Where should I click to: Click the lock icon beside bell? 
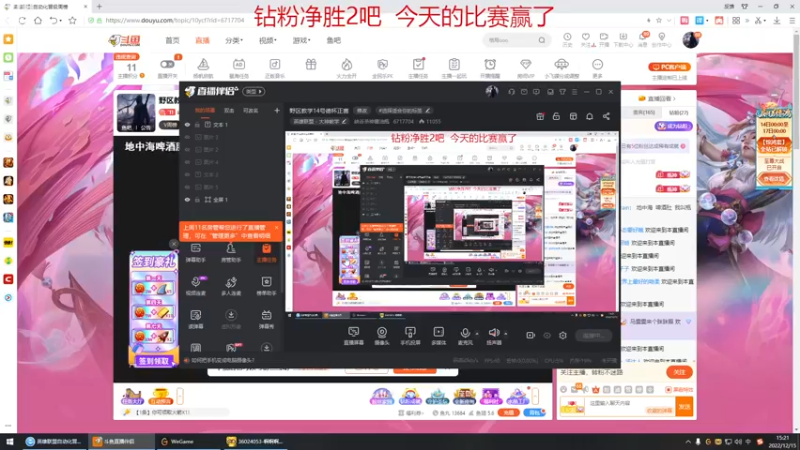[556, 116]
